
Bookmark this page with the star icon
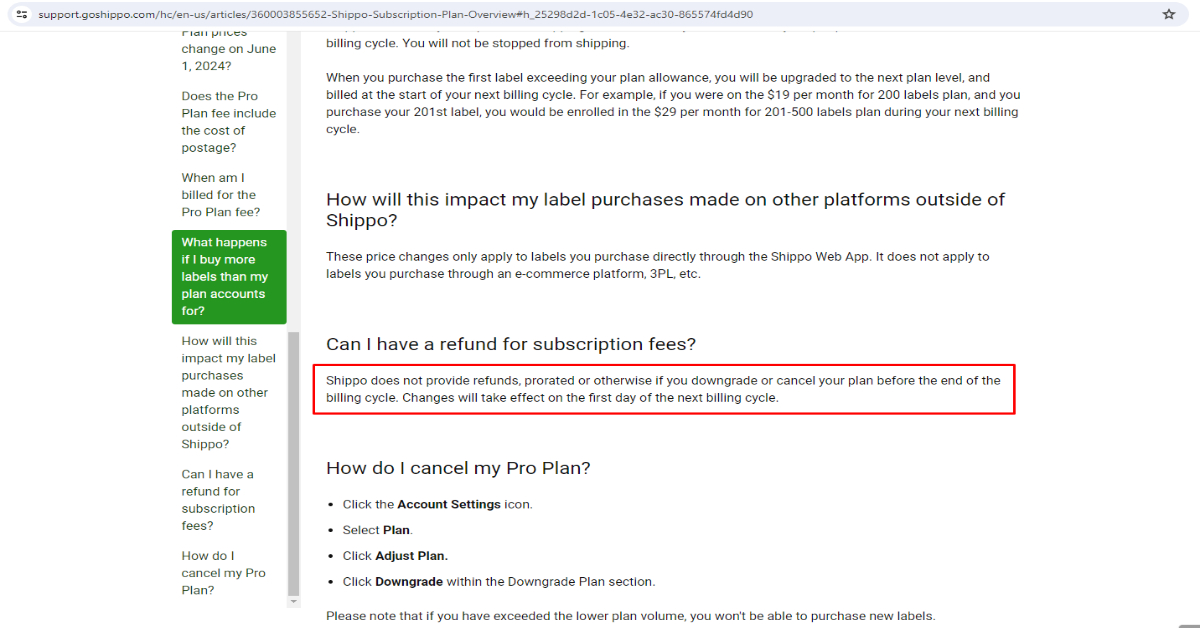pos(1169,15)
